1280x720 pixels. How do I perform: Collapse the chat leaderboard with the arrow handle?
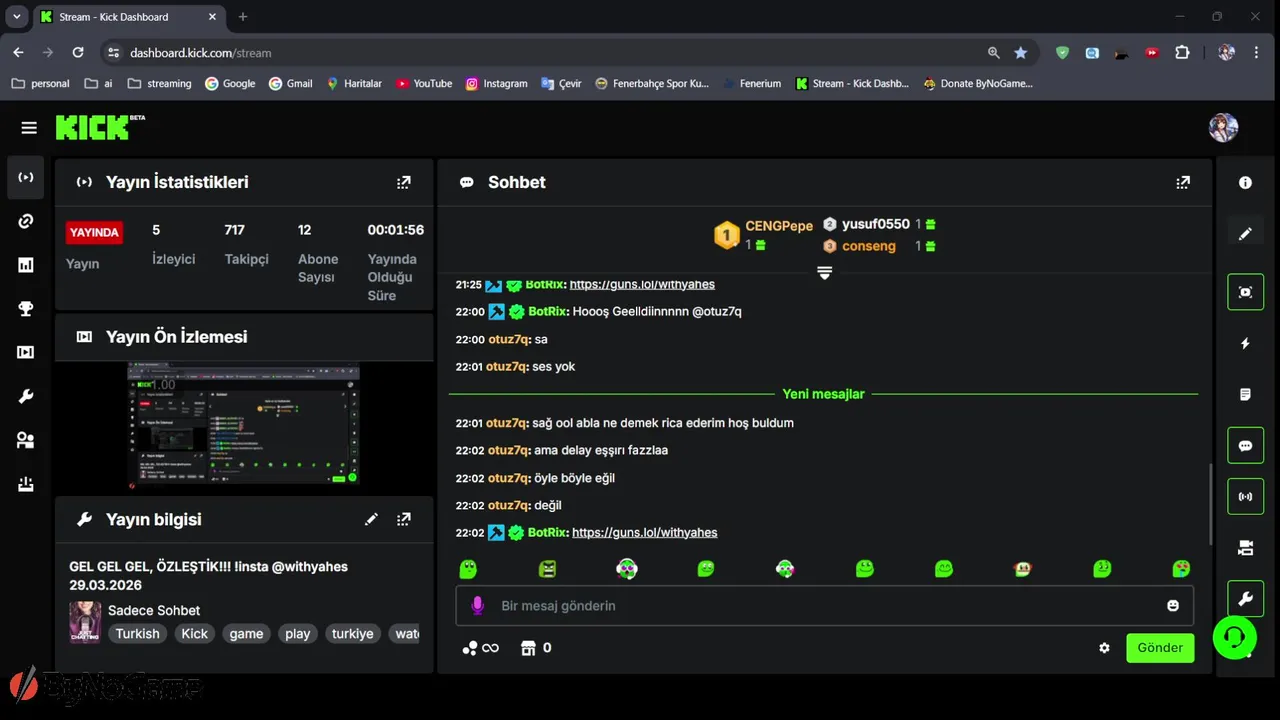click(824, 272)
